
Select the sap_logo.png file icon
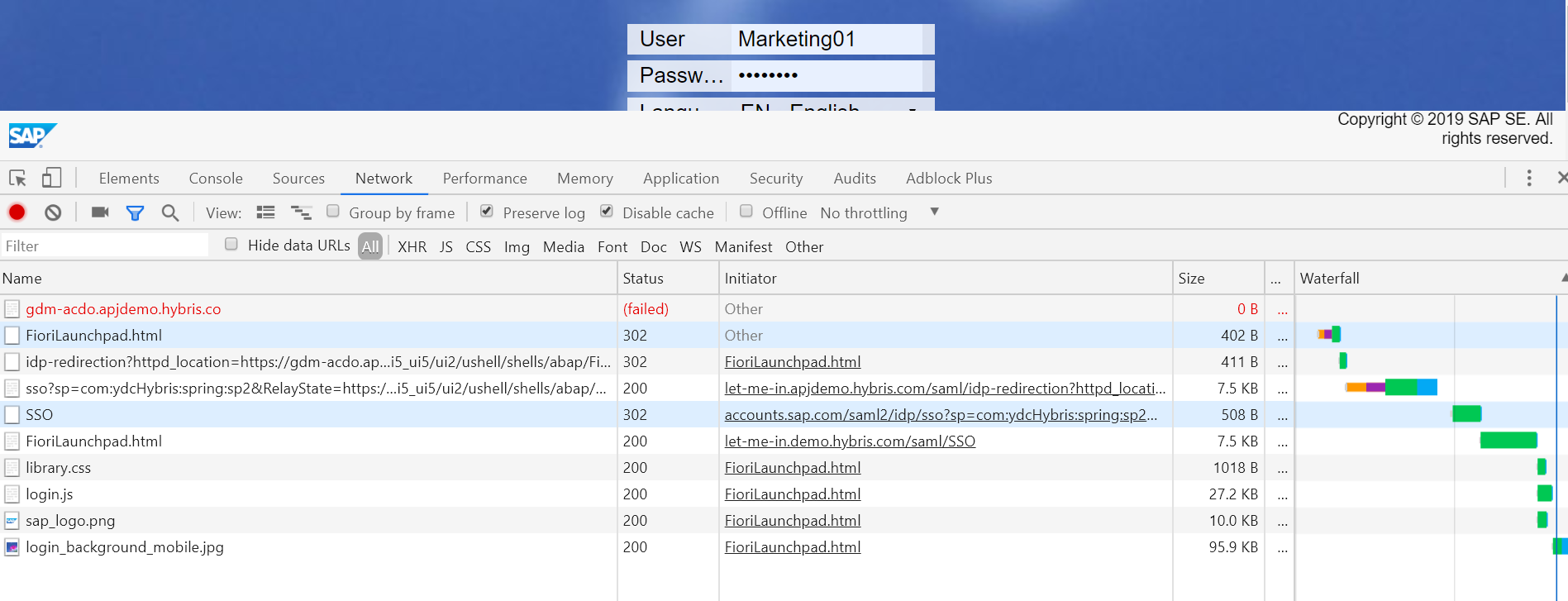[12, 521]
